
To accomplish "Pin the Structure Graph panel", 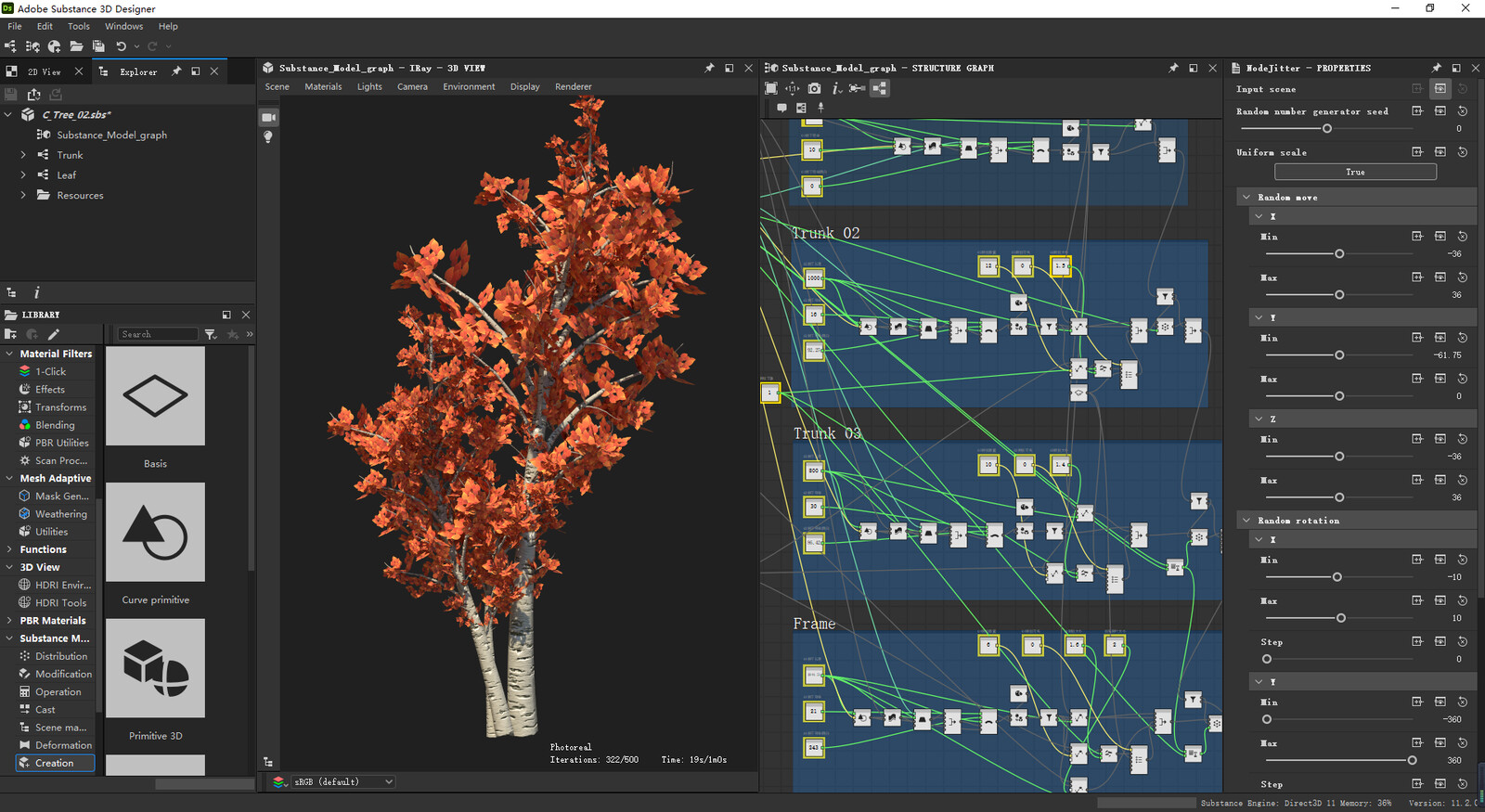I will (1173, 68).
